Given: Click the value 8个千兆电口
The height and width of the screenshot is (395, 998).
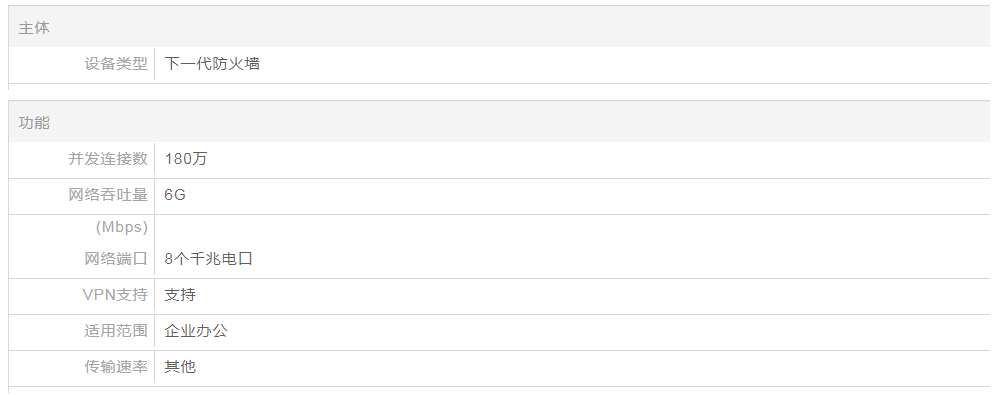Looking at the screenshot, I should [x=209, y=259].
